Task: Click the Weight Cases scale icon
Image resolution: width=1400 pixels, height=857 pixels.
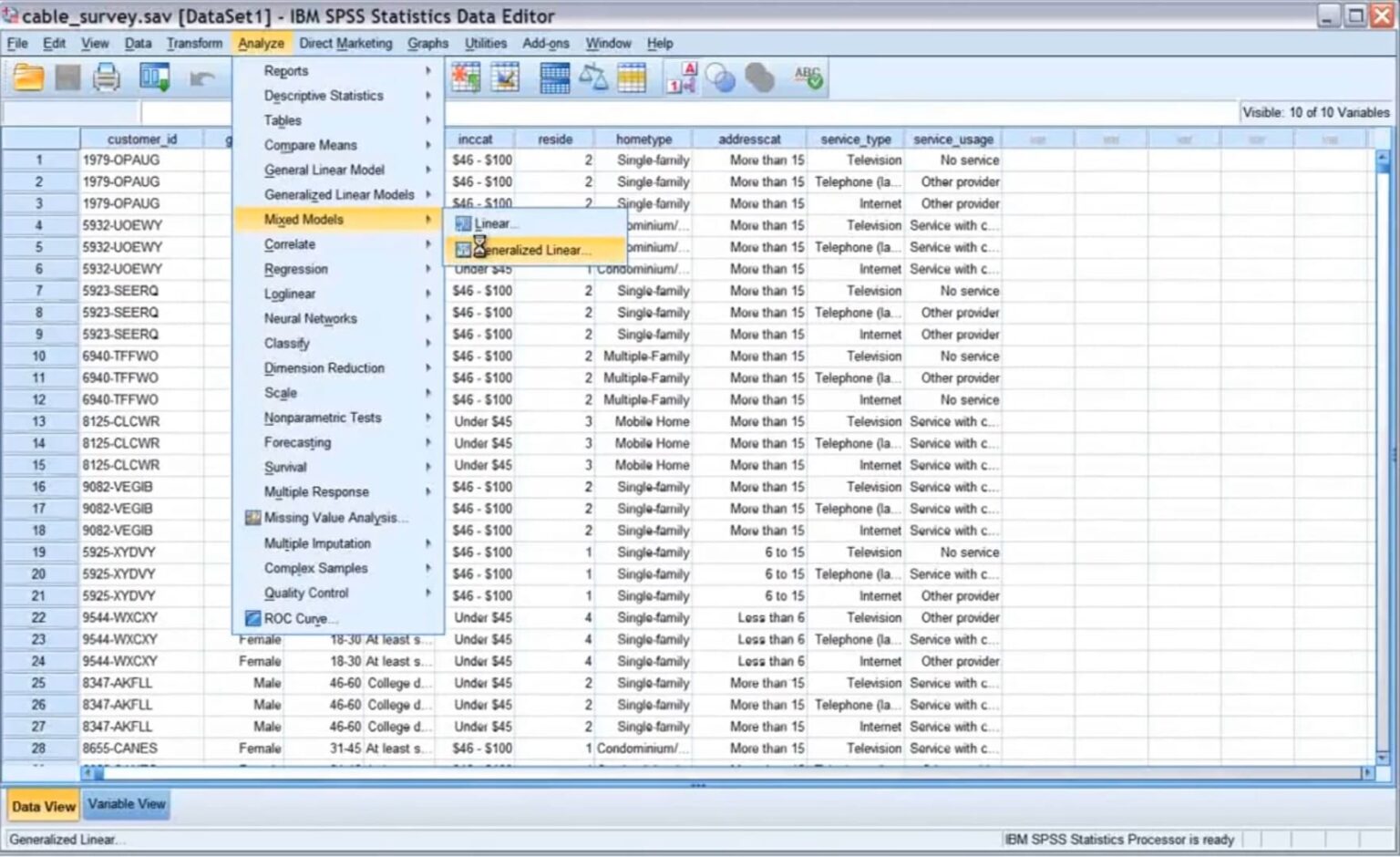Action: (x=593, y=78)
